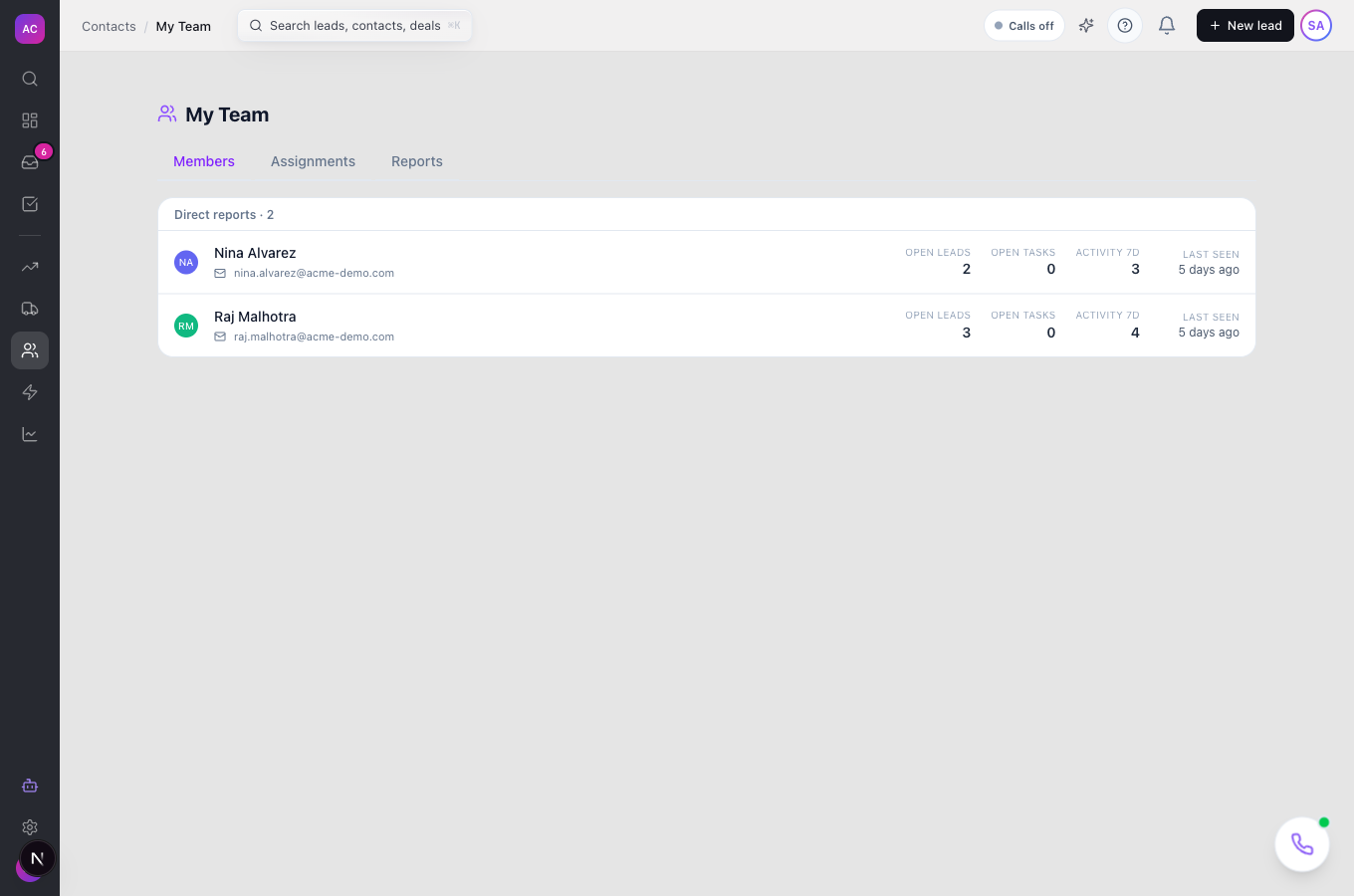This screenshot has width=1354, height=896.
Task: Go to Contacts breadcrumb
Action: click(x=109, y=27)
